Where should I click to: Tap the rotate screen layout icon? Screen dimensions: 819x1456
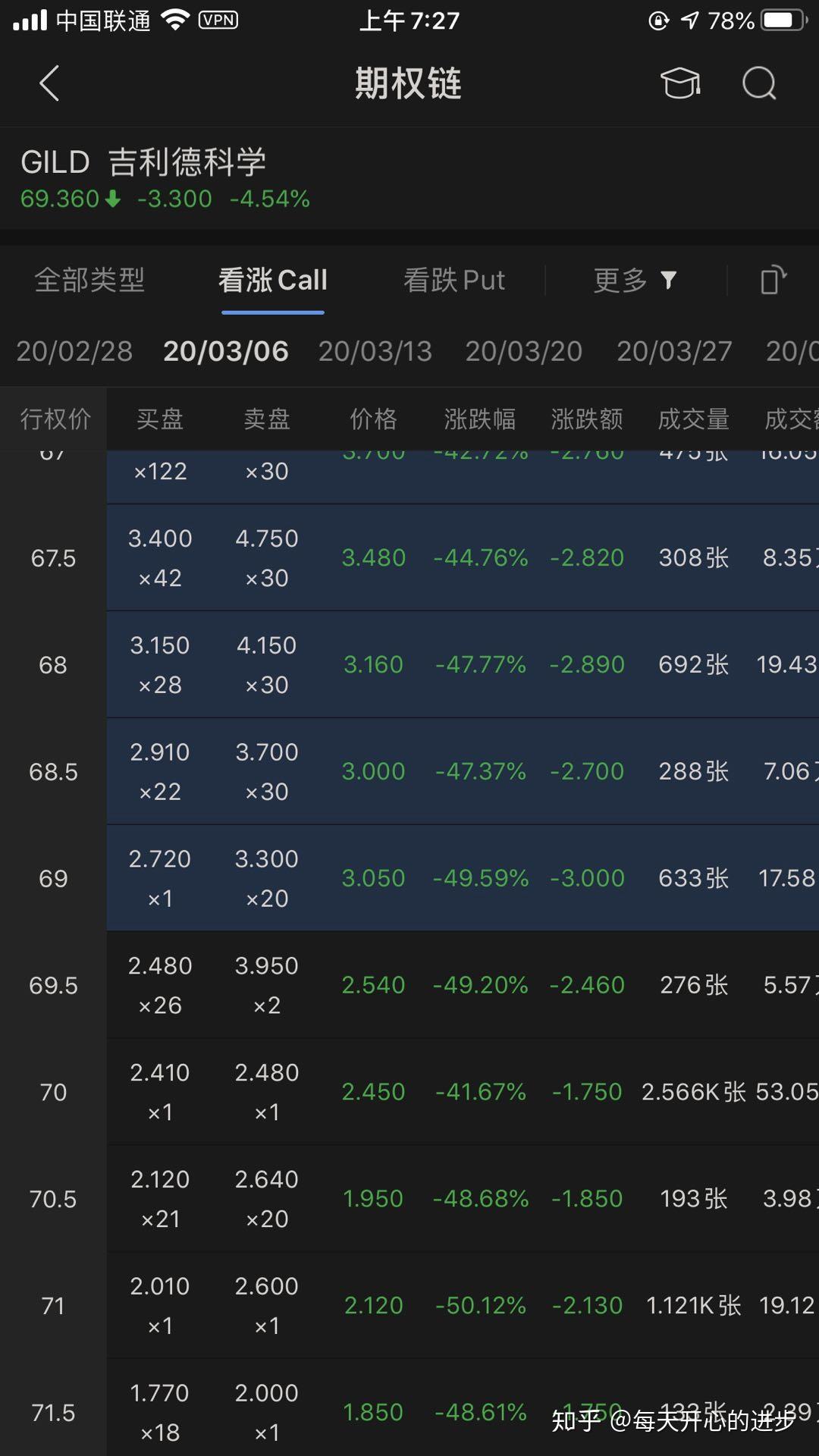(773, 280)
